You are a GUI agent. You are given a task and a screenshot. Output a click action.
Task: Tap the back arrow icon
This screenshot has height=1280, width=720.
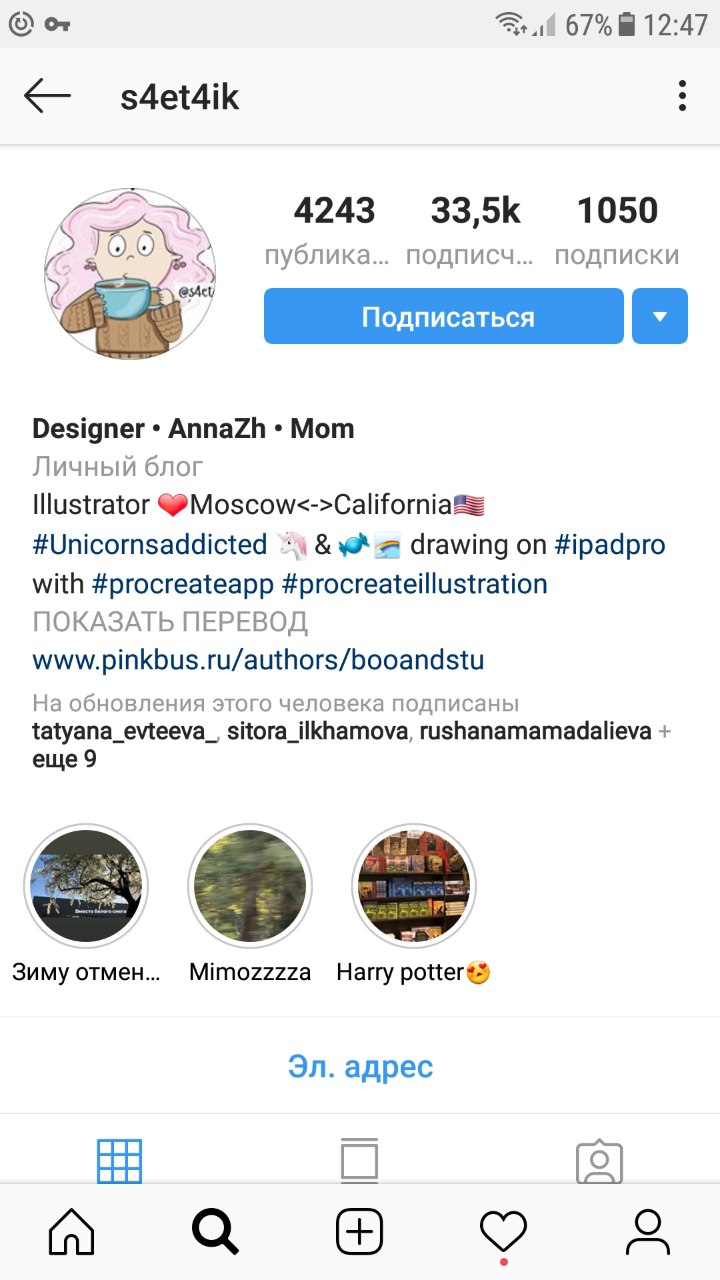[47, 97]
